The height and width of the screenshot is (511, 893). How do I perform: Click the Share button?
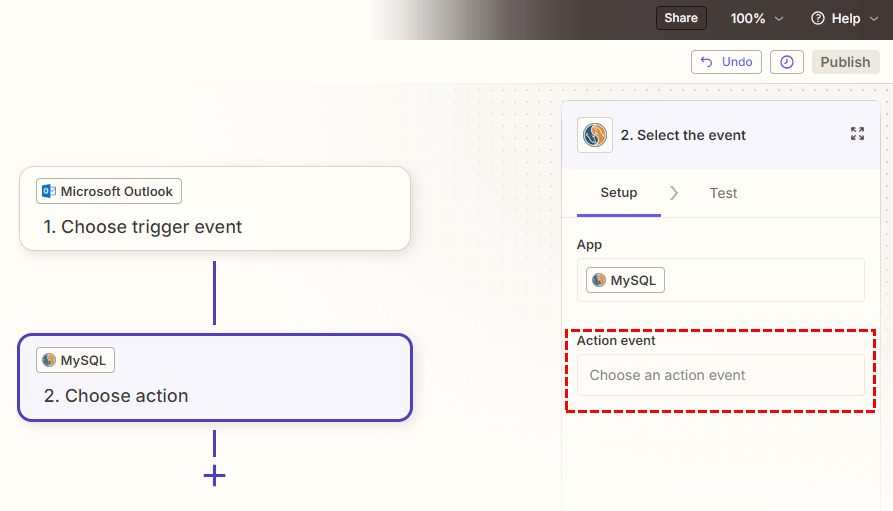click(x=681, y=18)
